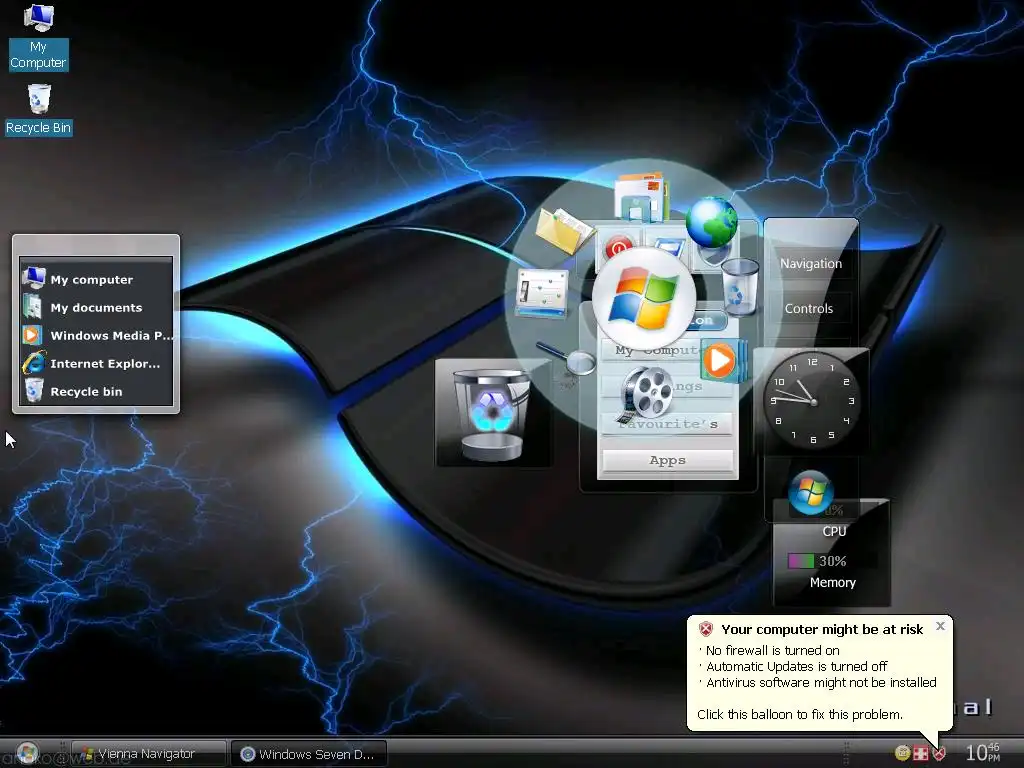Click the 'Your computer might be at risk' title
The width and height of the screenshot is (1024, 768).
point(822,630)
